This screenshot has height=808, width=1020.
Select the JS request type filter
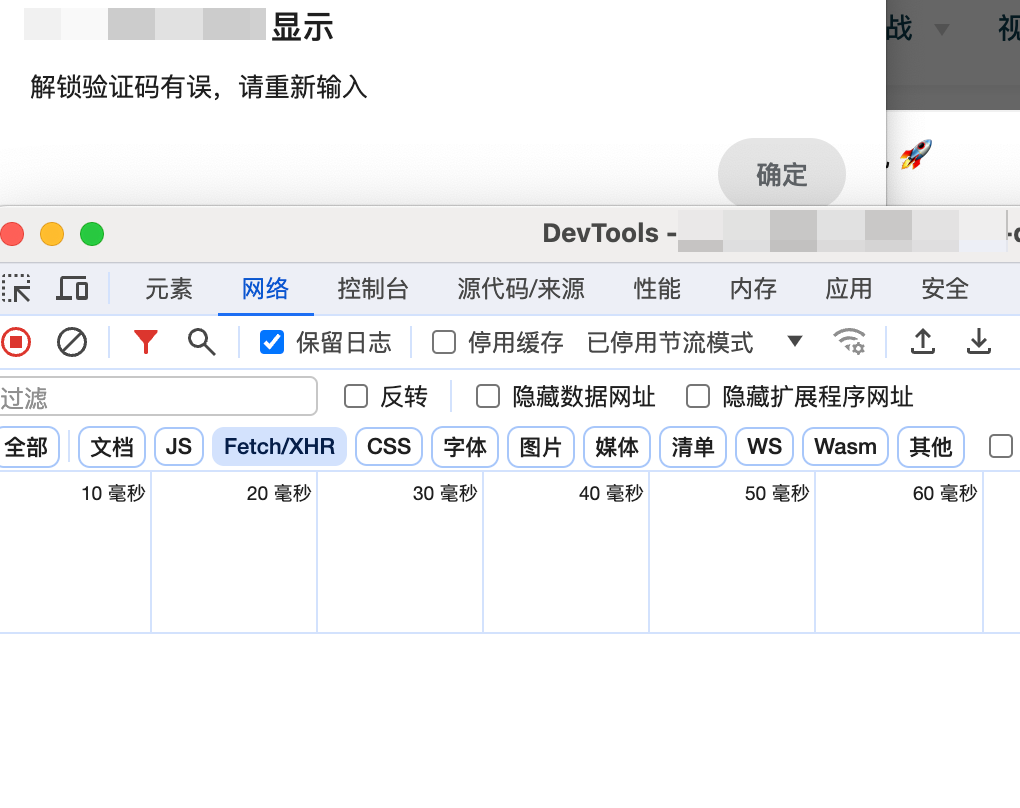pos(179,447)
